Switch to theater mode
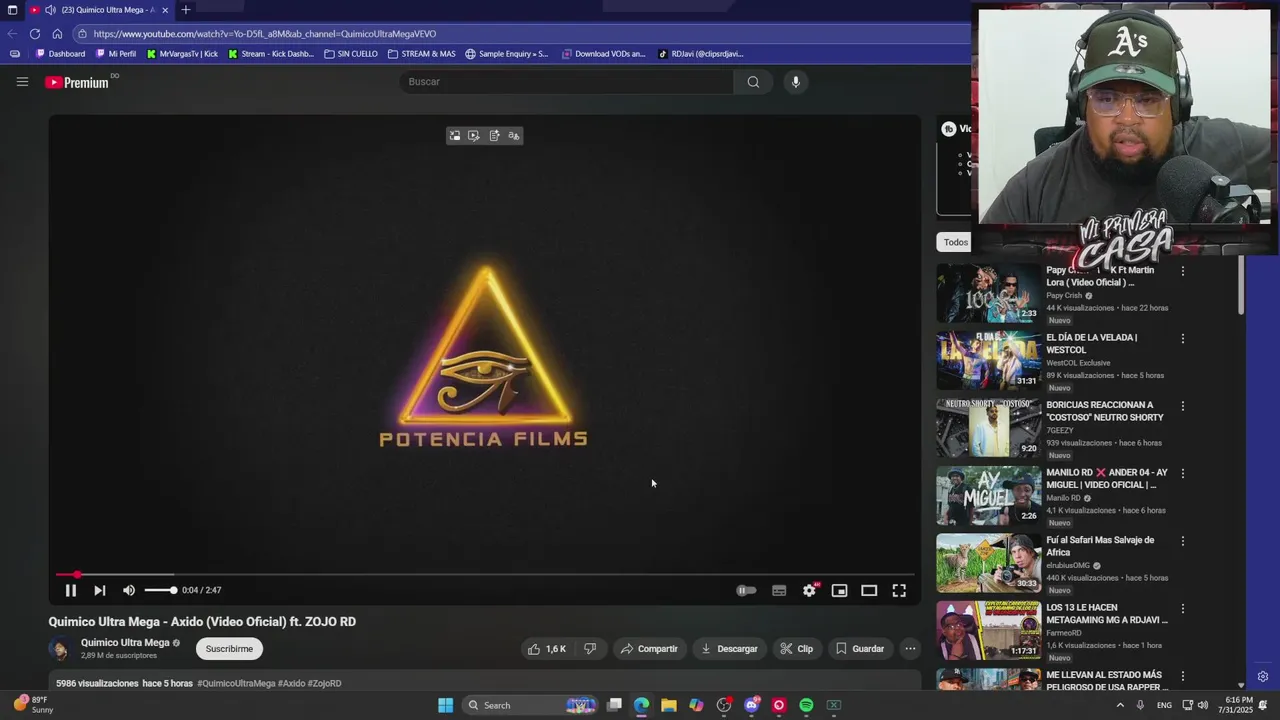Screen dimensions: 1280x720 coord(869,591)
